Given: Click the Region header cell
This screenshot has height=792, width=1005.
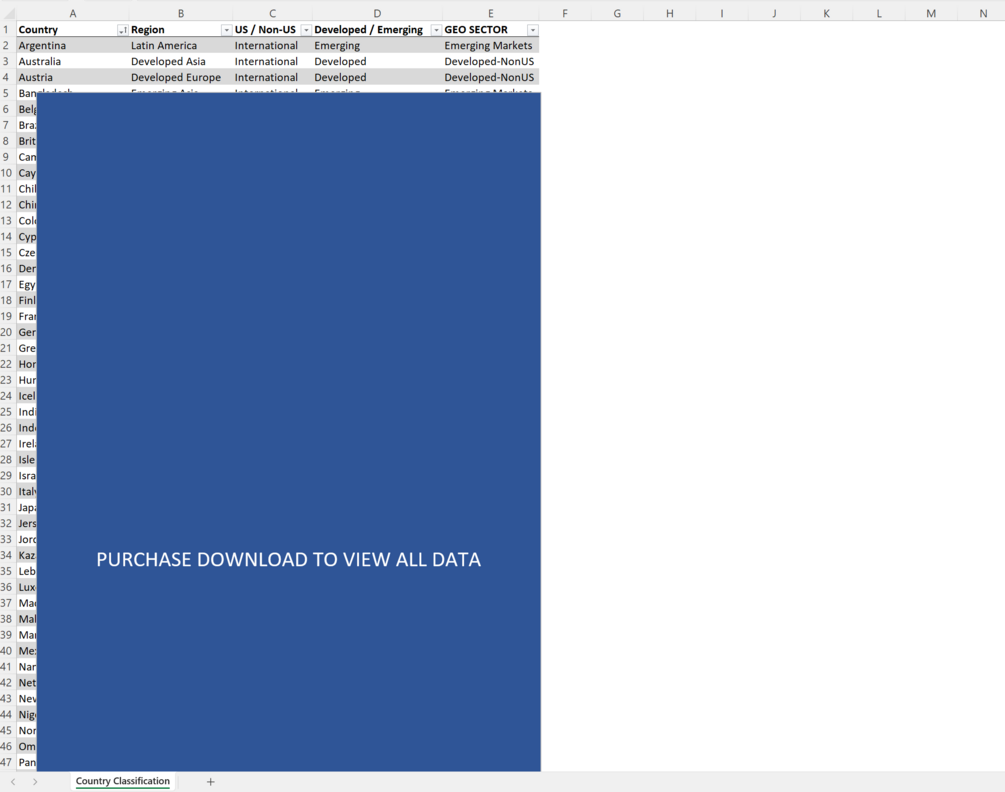Looking at the screenshot, I should 181,29.
